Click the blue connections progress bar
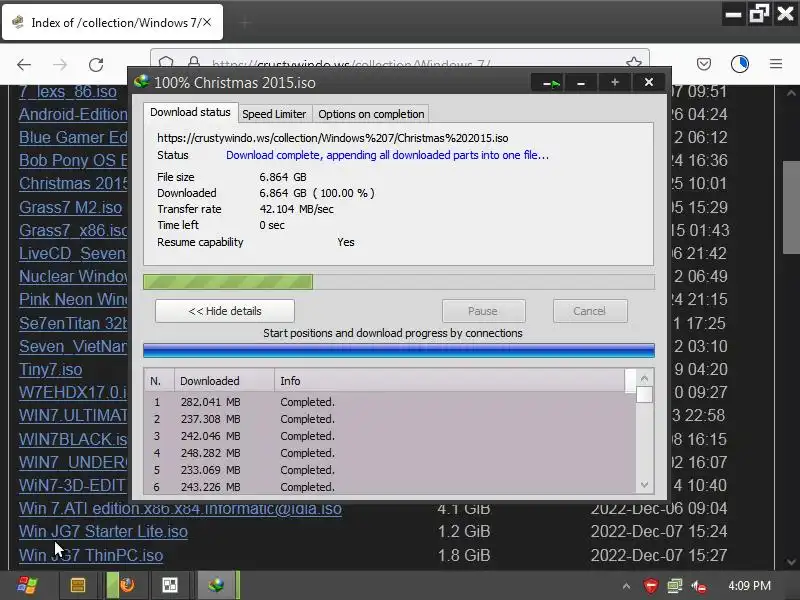The height and width of the screenshot is (600, 800). coord(399,350)
